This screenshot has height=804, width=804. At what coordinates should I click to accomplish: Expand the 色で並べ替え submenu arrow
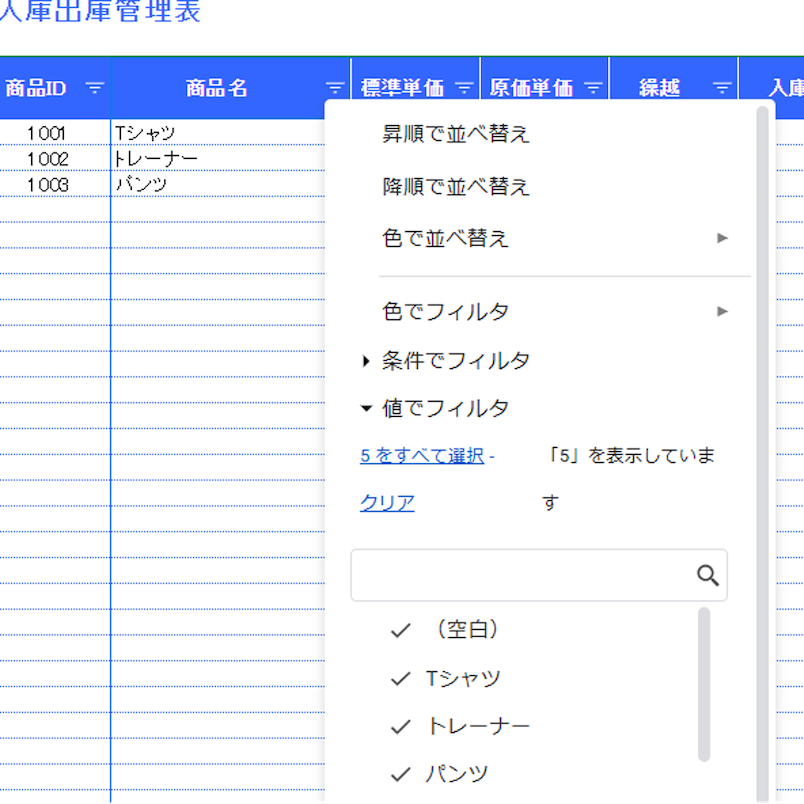click(x=722, y=238)
